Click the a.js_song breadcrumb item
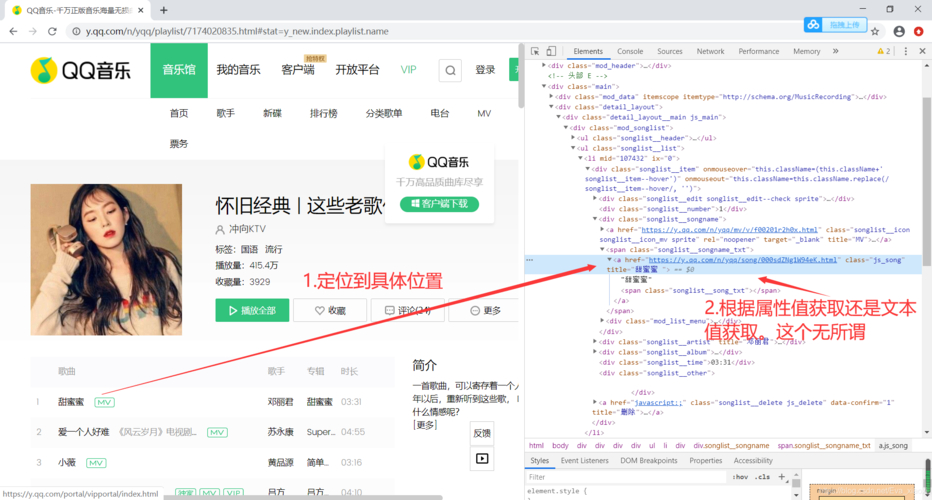Screen dimensions: 932x500 click(893, 445)
